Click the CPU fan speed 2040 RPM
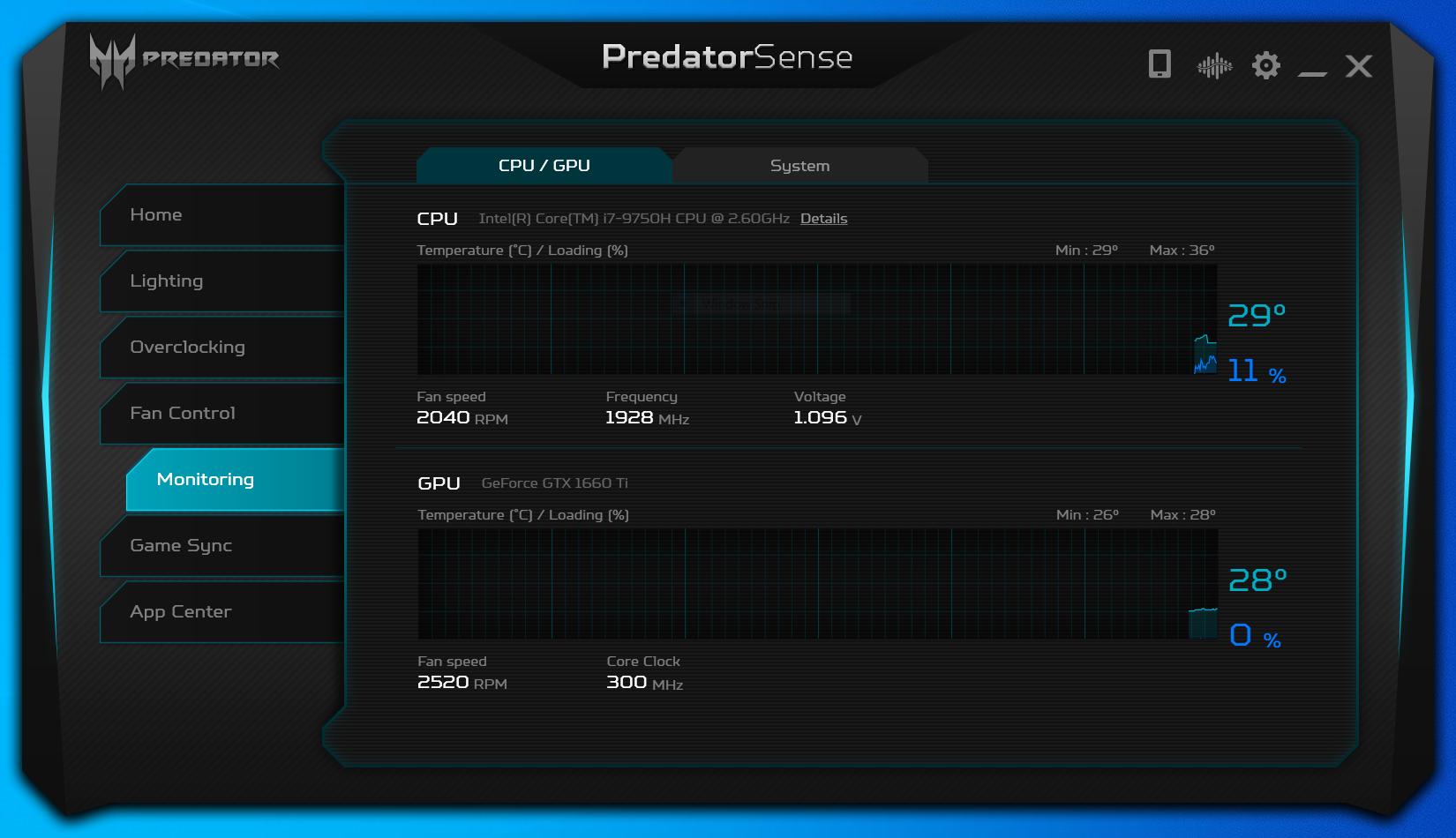This screenshot has height=838, width=1456. click(462, 418)
